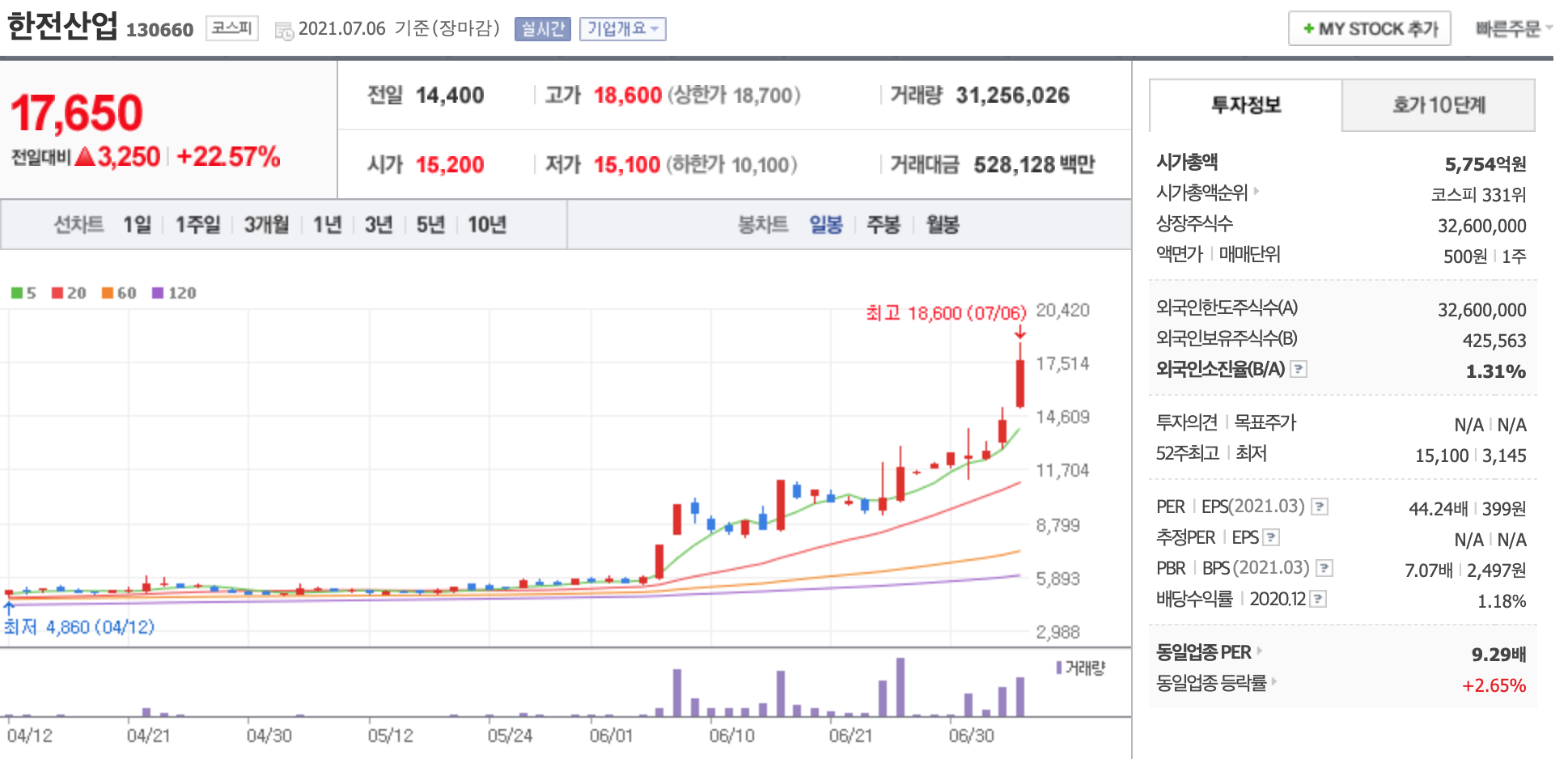Click help icon beside PBR BPS (2021.03)
This screenshot has height=759, width=1568.
pos(1324,569)
